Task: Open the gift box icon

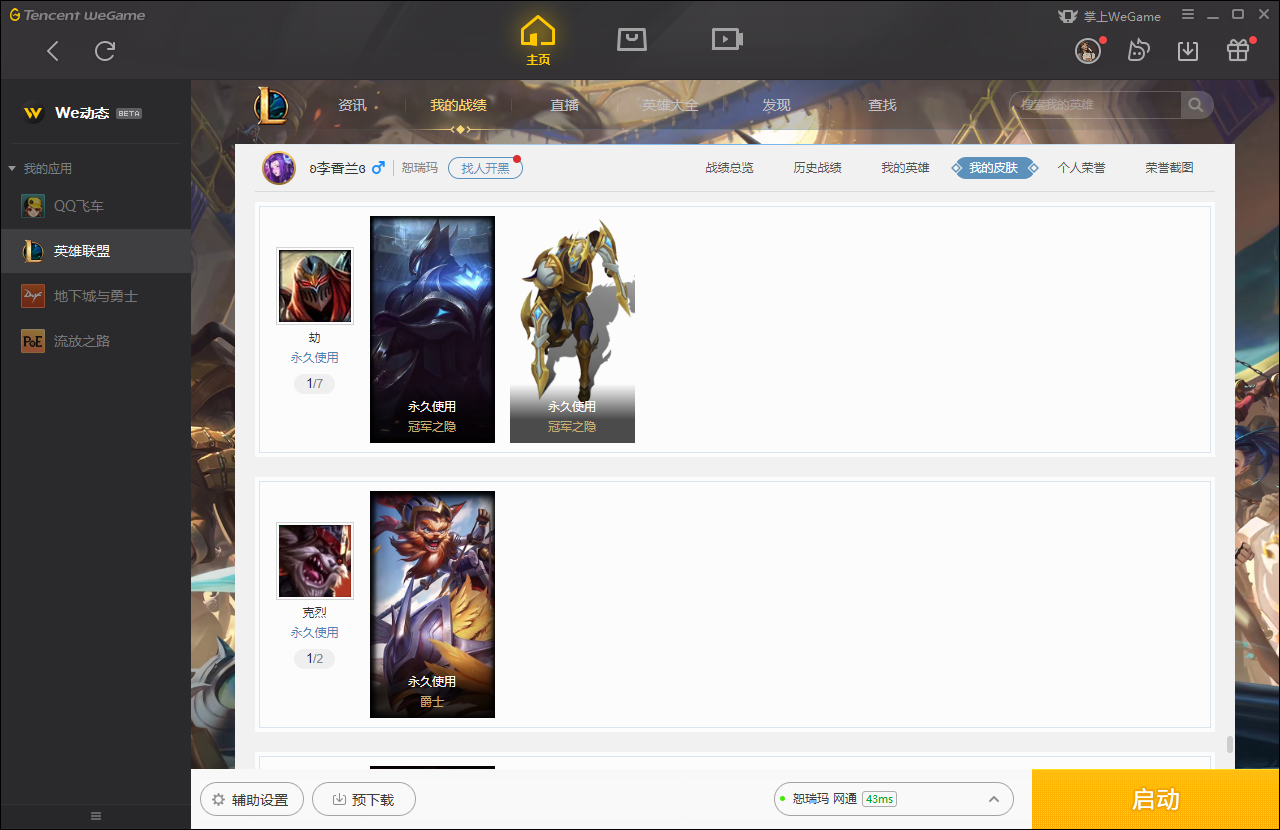Action: 1238,51
